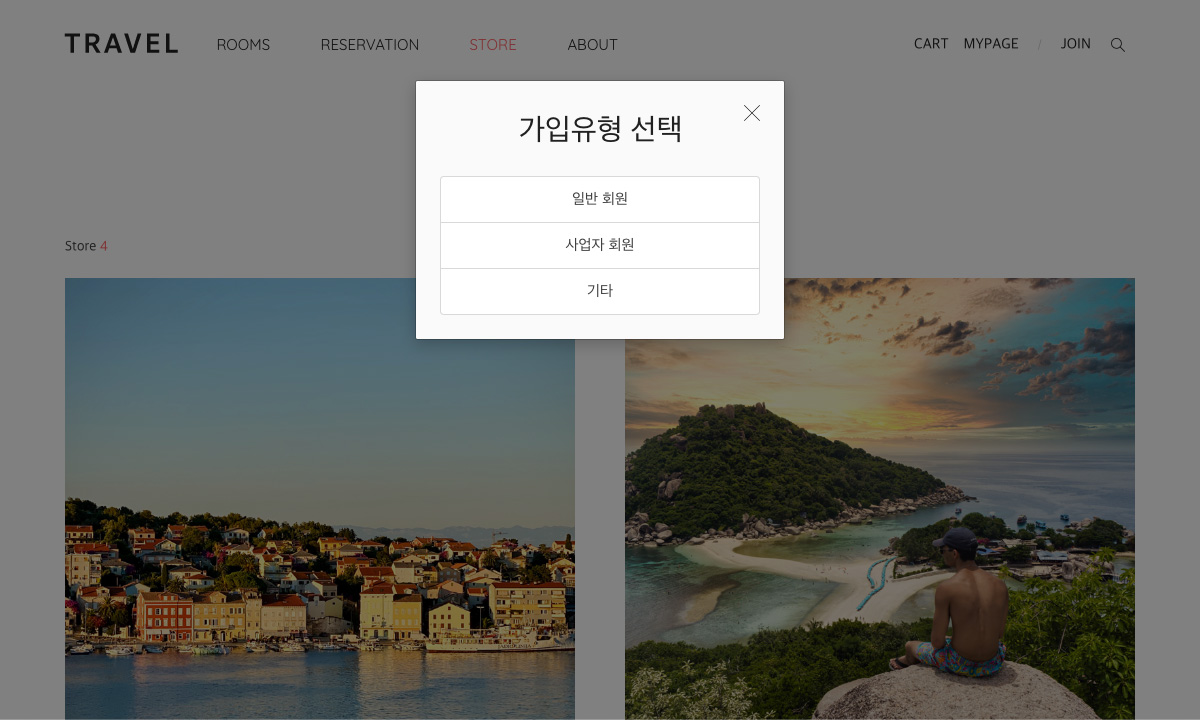Screen dimensions: 1200x720
Task: Open the CART link
Action: pyautogui.click(x=931, y=44)
